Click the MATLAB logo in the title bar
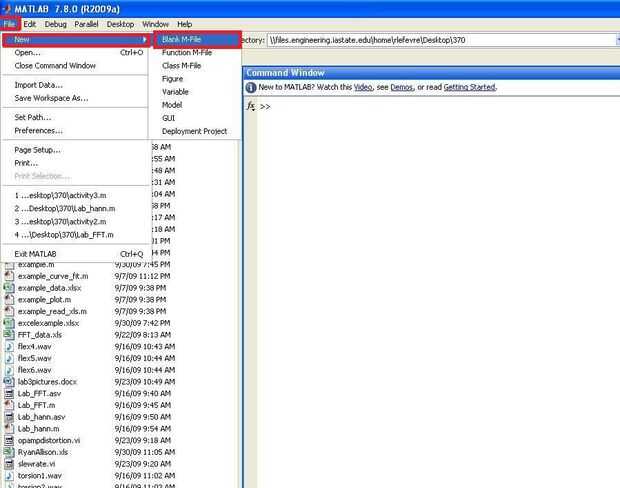Image resolution: width=620 pixels, height=488 pixels. coord(7,8)
